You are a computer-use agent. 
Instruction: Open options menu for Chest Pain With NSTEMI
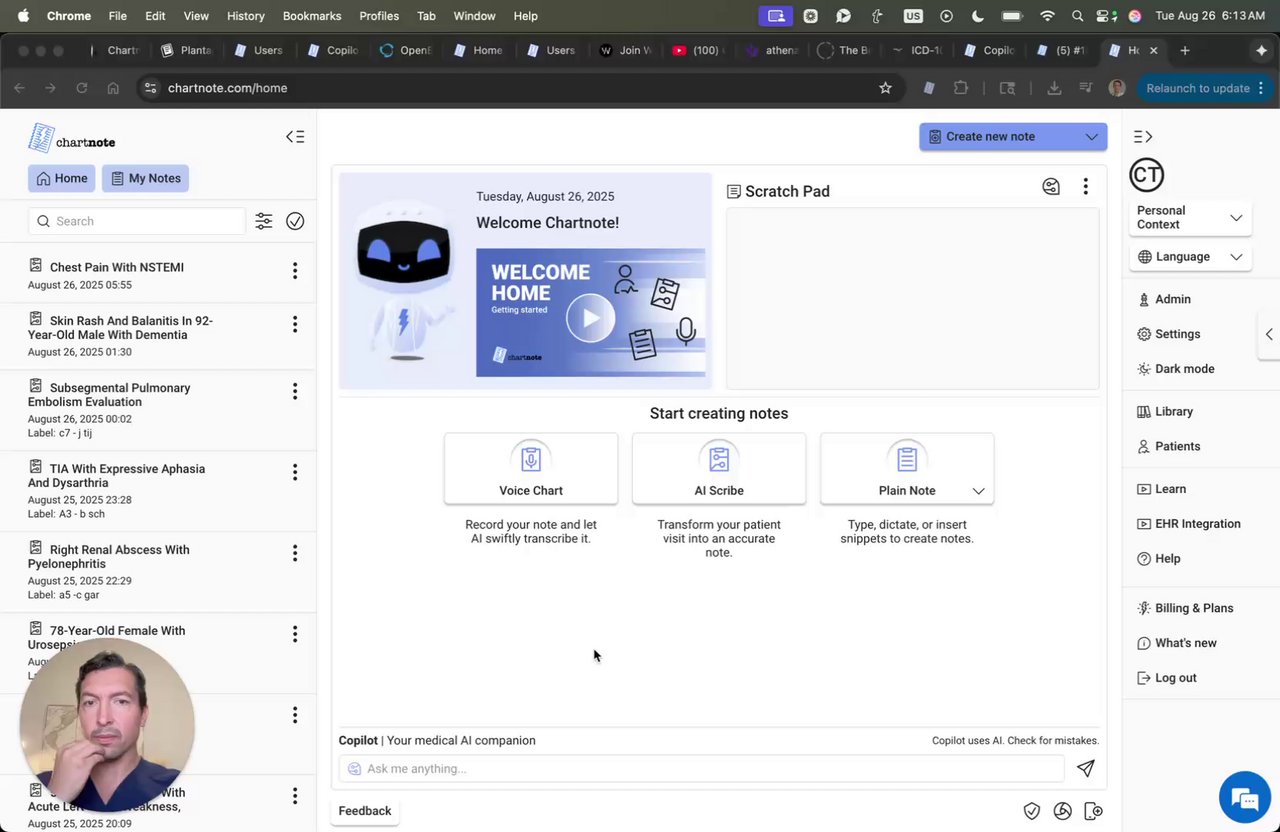click(295, 271)
